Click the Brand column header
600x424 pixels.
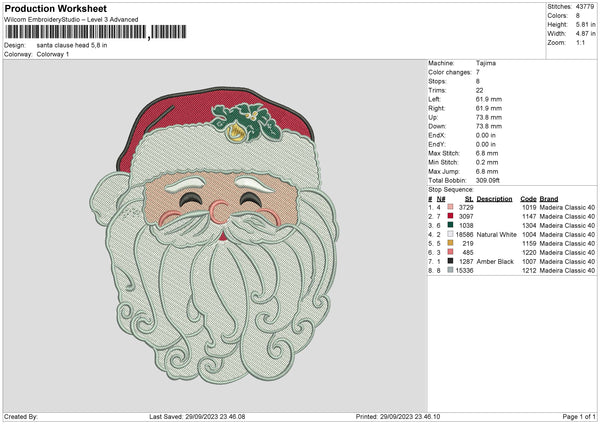tap(551, 198)
